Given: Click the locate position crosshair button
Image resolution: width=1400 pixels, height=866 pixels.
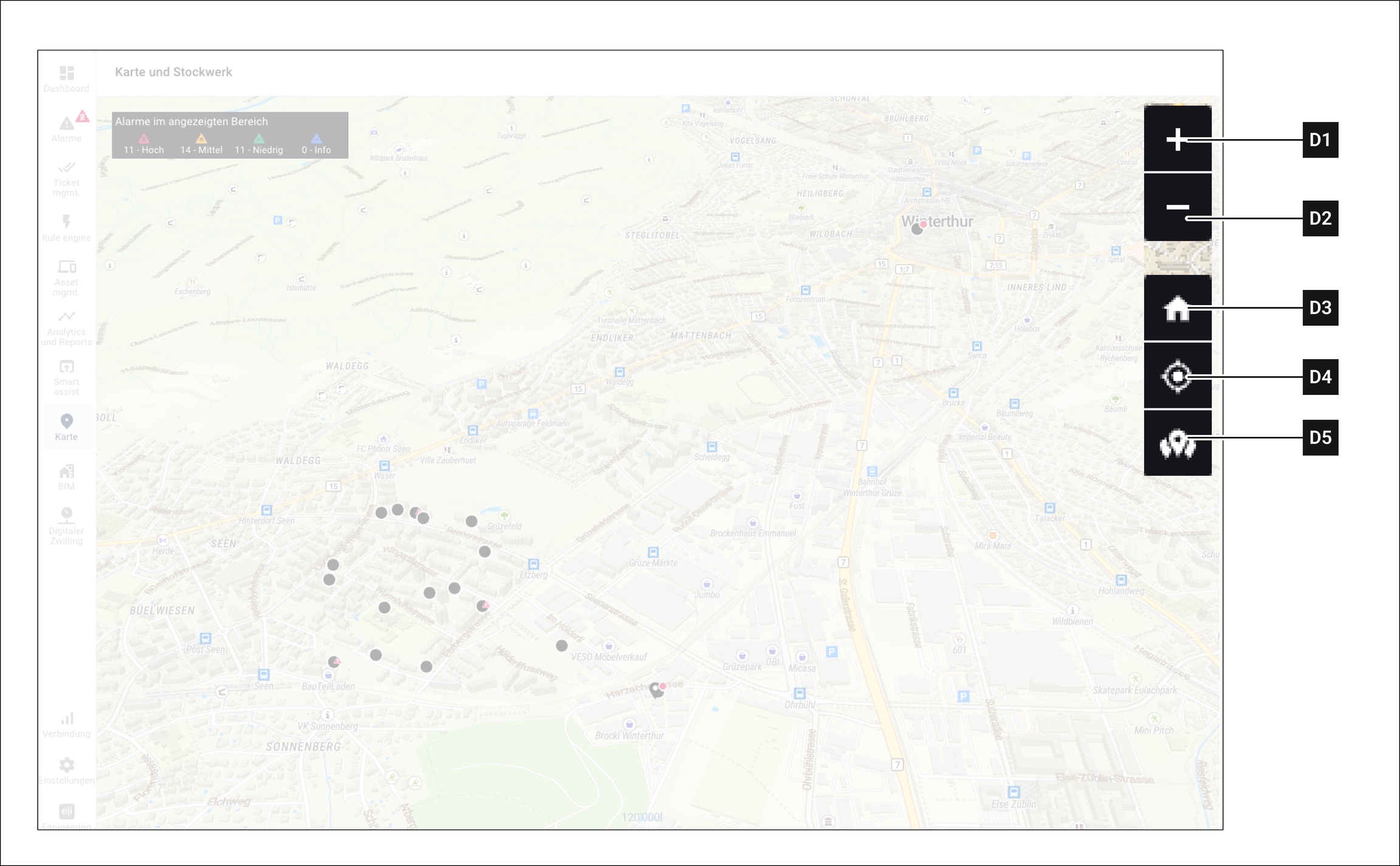Looking at the screenshot, I should point(1177,377).
